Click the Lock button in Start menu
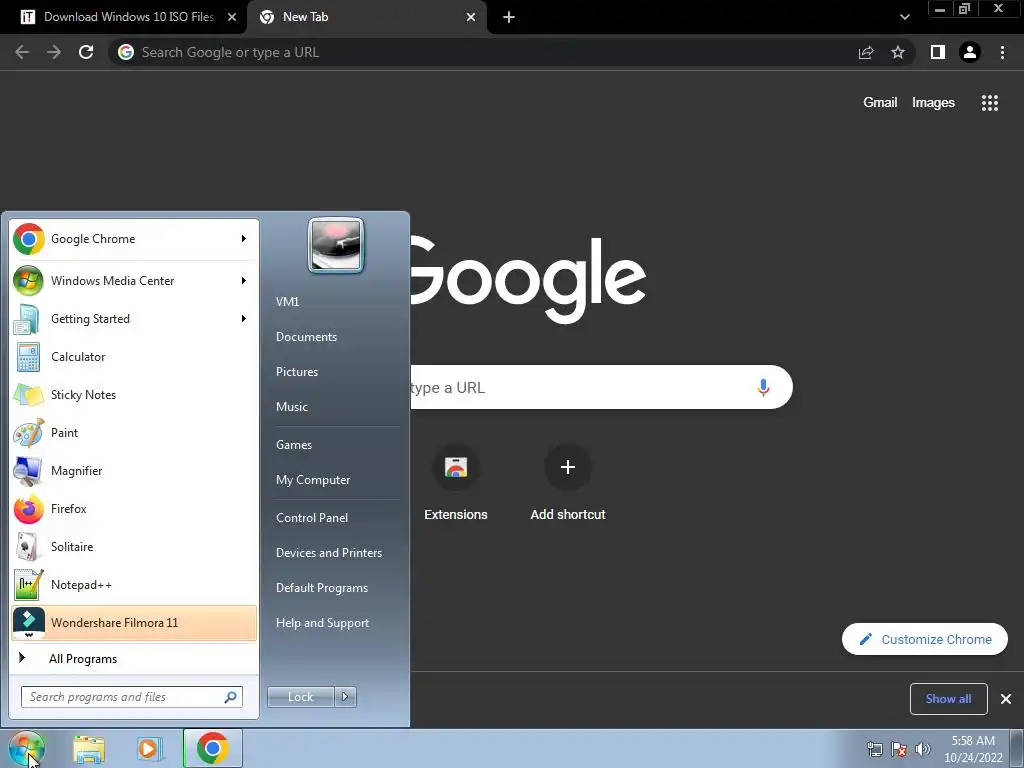 301,697
